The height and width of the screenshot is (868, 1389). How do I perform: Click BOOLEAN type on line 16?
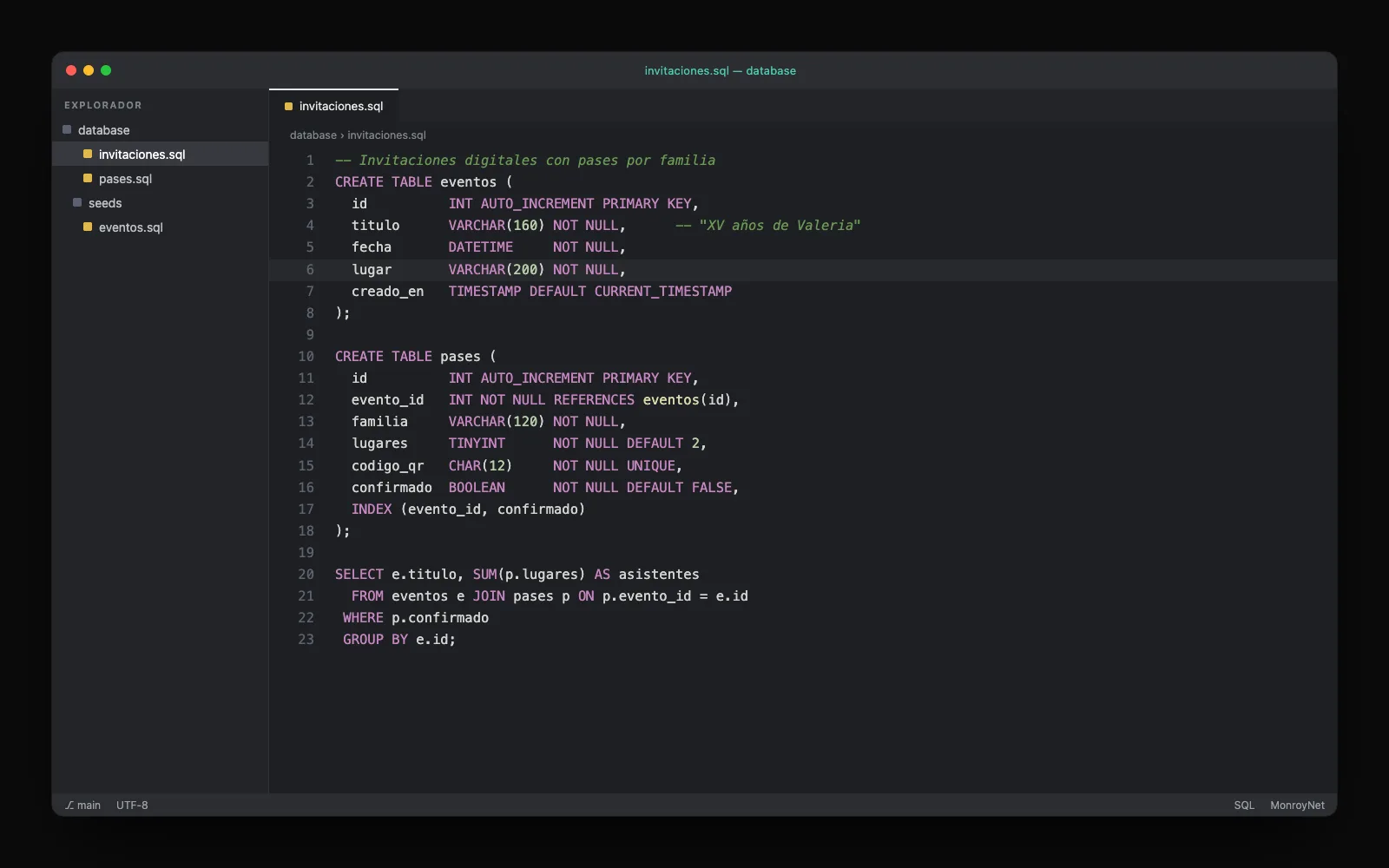tap(477, 488)
